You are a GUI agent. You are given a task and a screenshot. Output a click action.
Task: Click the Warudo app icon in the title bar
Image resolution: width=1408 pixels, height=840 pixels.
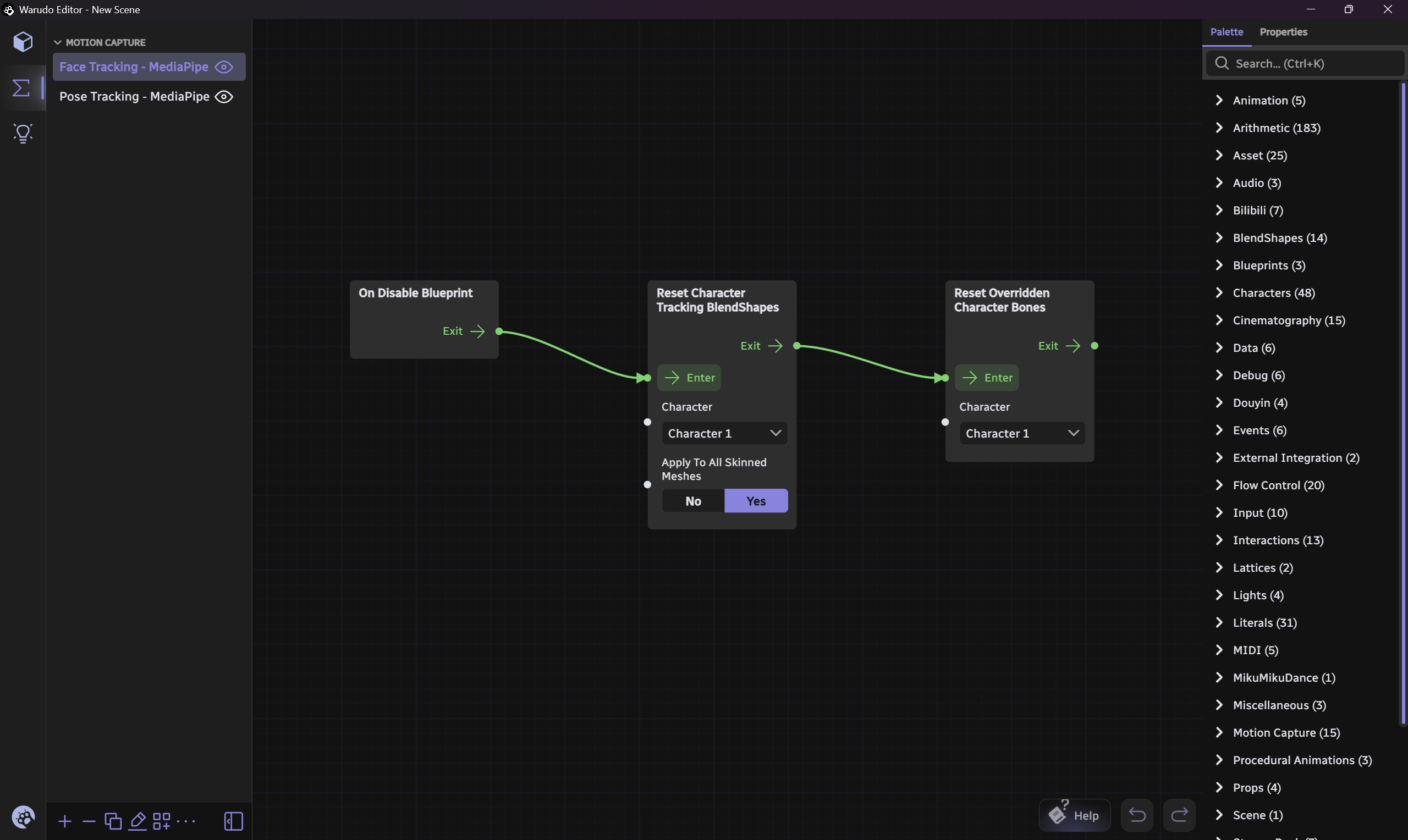coord(8,10)
